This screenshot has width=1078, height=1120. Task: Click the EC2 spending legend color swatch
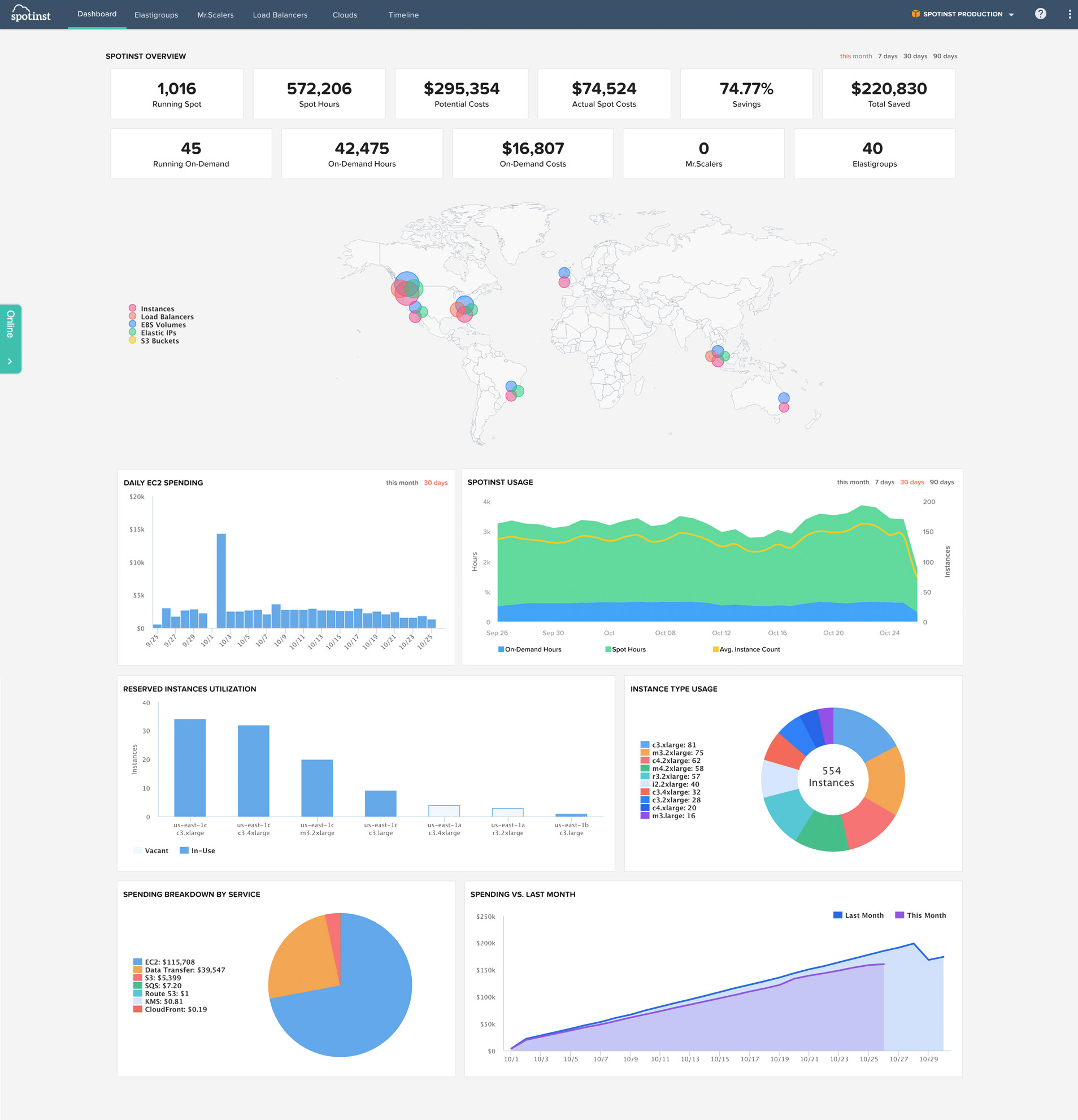(x=138, y=962)
